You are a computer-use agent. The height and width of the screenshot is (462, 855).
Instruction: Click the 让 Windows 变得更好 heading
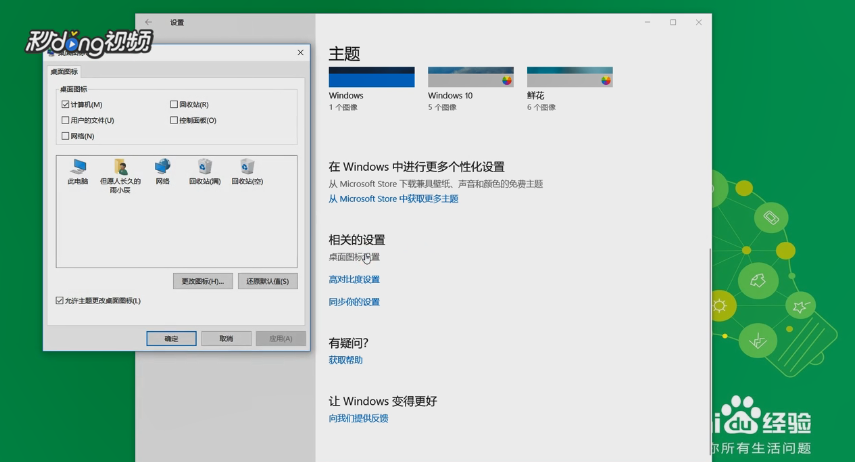tap(383, 401)
